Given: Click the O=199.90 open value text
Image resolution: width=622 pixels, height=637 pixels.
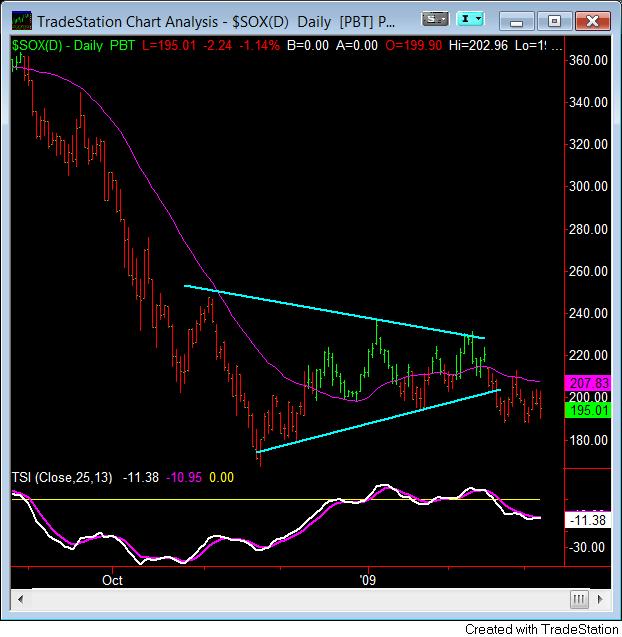Looking at the screenshot, I should pos(414,46).
